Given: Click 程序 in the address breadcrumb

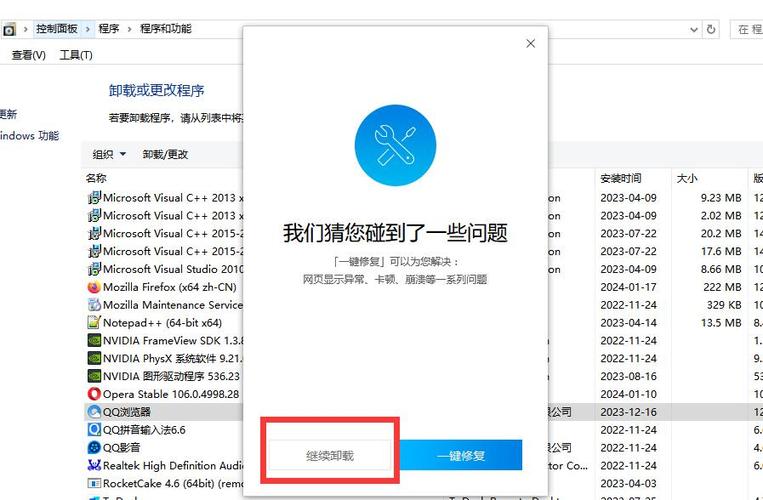Looking at the screenshot, I should click(109, 29).
